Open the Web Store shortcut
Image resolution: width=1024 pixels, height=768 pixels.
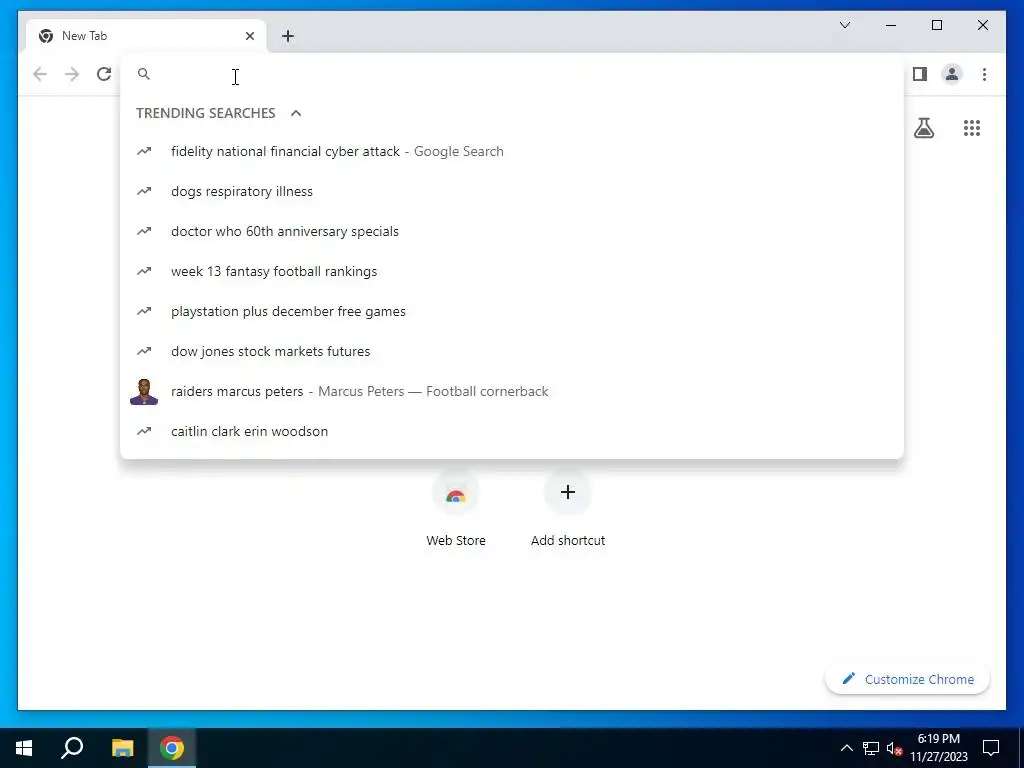click(x=456, y=509)
